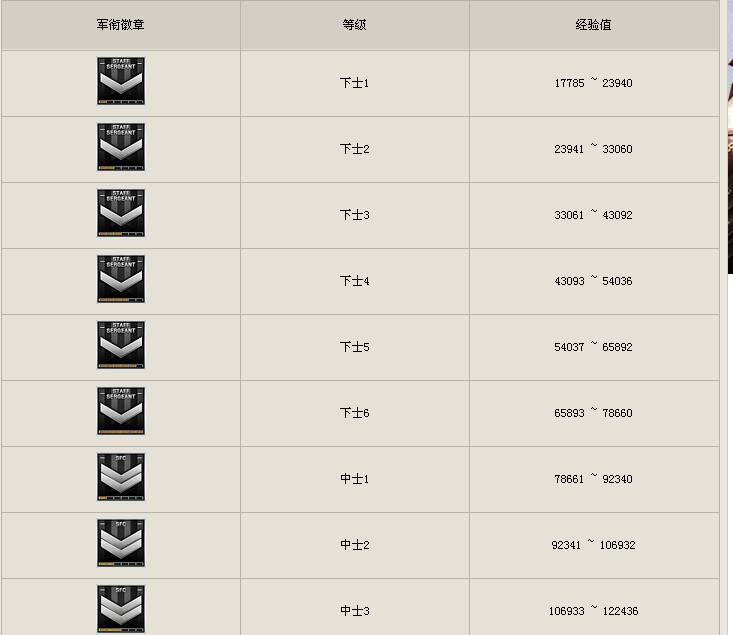Click the 下士1 level name text
Viewport: 733px width, 635px height.
[354, 83]
